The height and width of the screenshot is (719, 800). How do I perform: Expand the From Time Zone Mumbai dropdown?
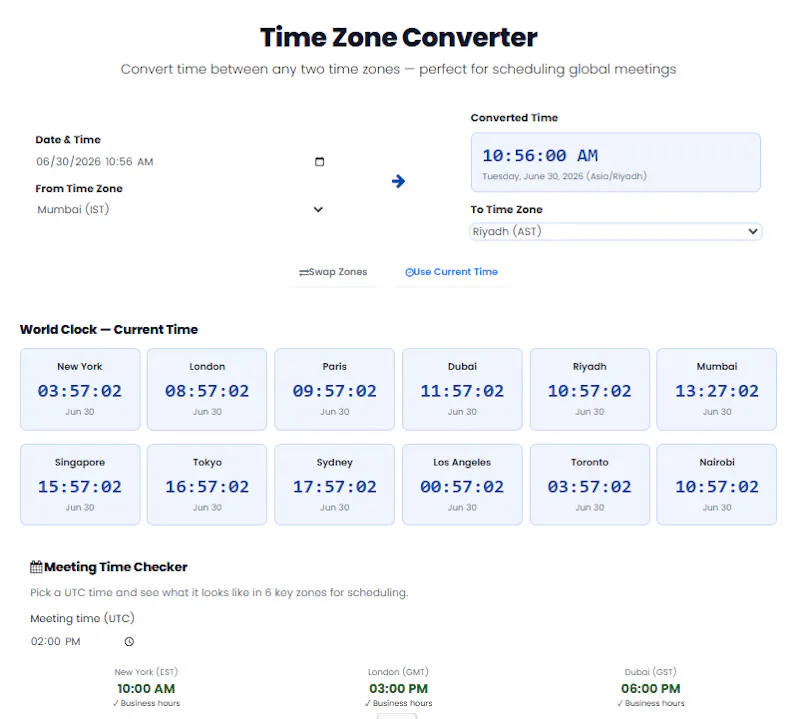(x=180, y=209)
